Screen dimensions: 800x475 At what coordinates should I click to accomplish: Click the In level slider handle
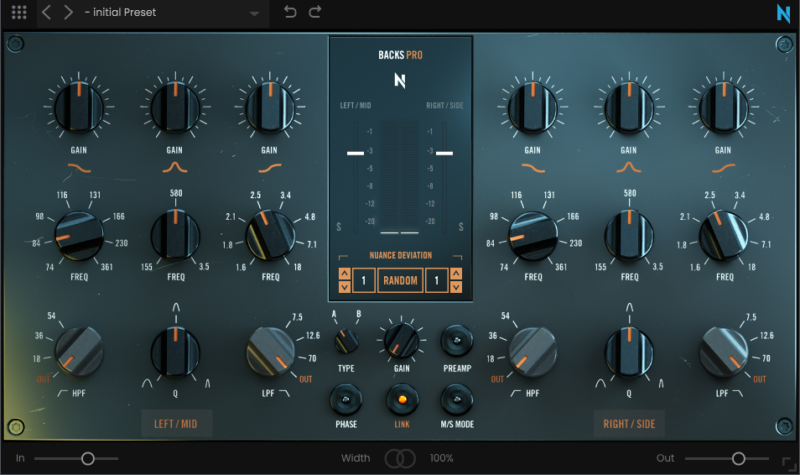click(x=88, y=458)
